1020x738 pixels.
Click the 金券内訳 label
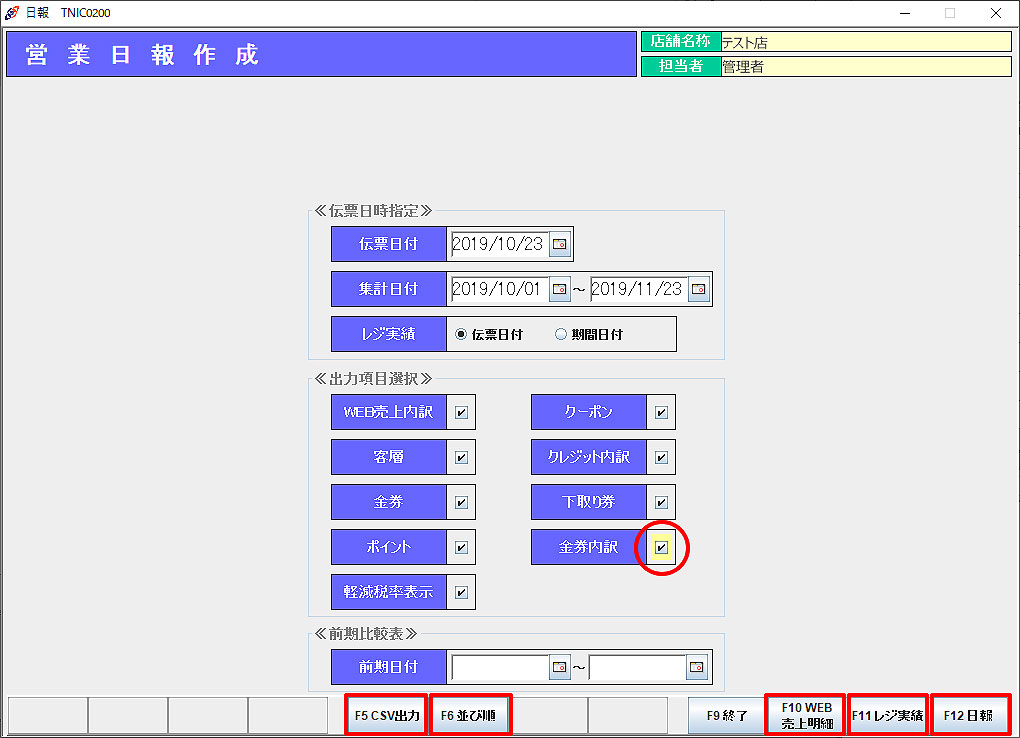589,547
